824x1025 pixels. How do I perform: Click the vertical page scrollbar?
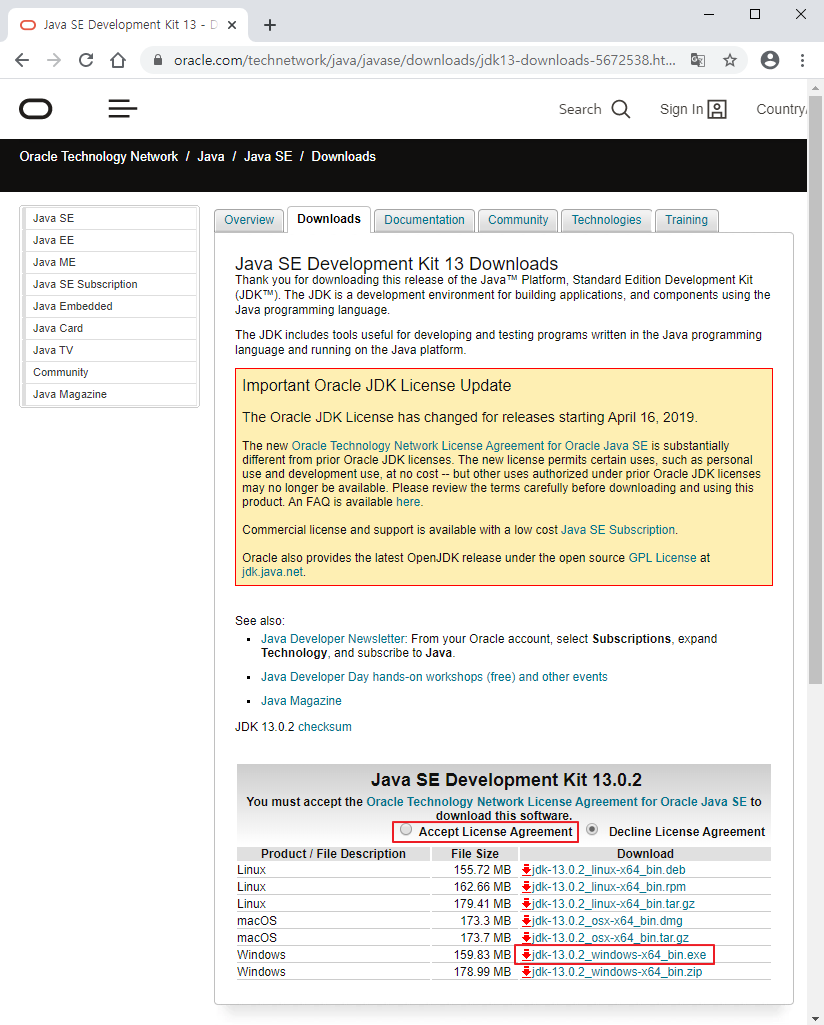(817, 400)
